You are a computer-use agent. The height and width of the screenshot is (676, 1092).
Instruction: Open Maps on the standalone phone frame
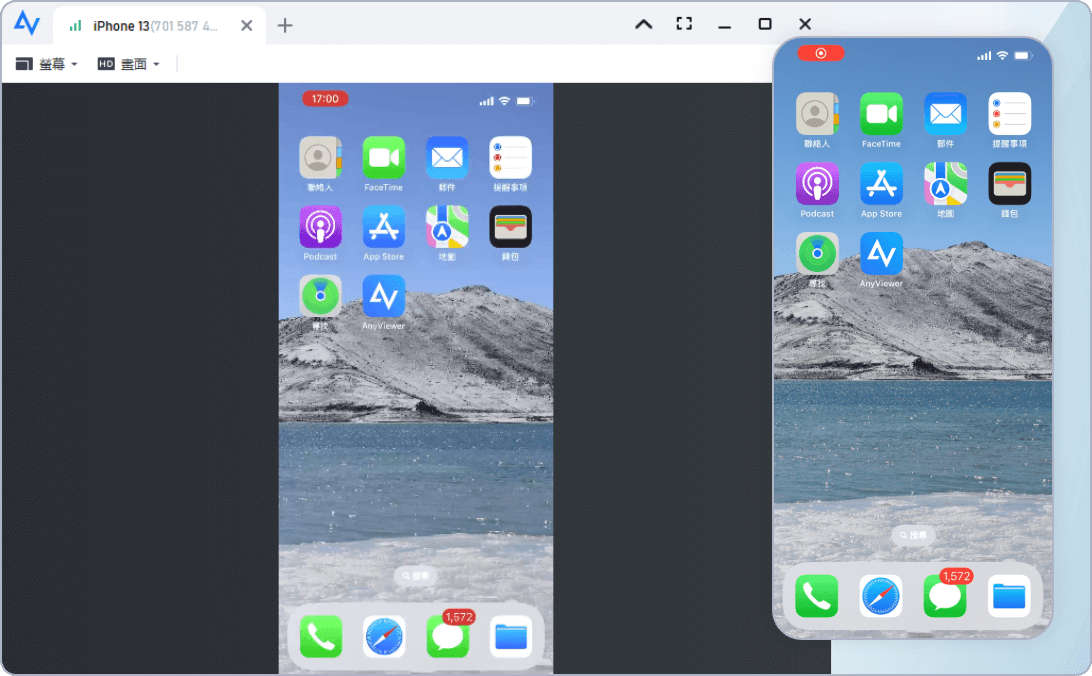tap(946, 184)
